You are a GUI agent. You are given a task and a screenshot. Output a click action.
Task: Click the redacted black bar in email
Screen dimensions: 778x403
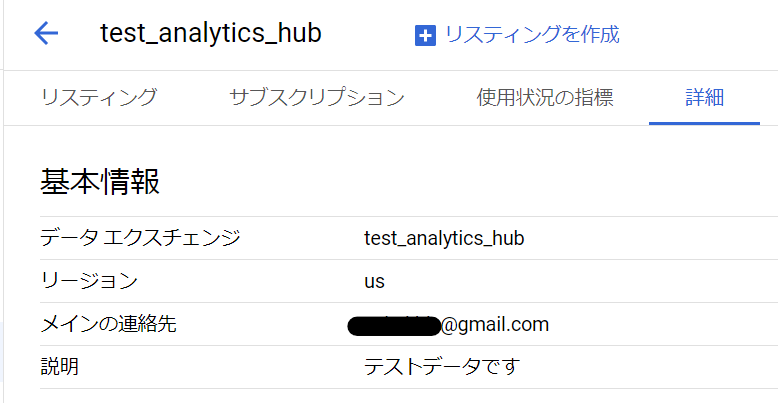394,326
